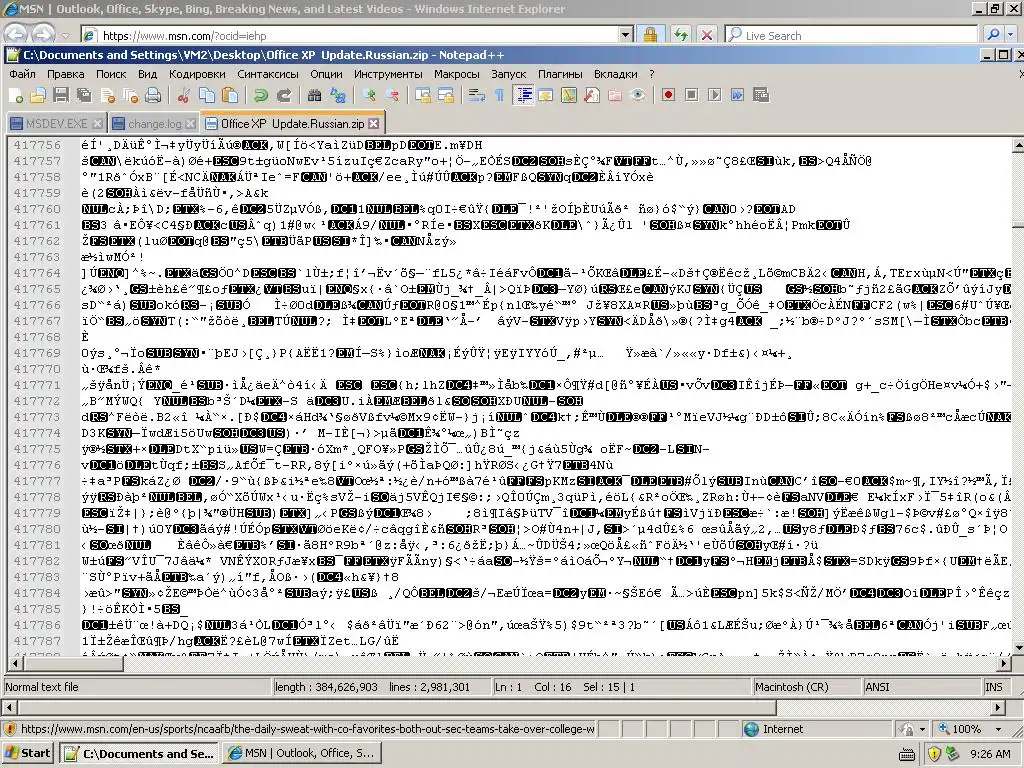Toggle the Indent Guide toolbar button

tap(523, 95)
